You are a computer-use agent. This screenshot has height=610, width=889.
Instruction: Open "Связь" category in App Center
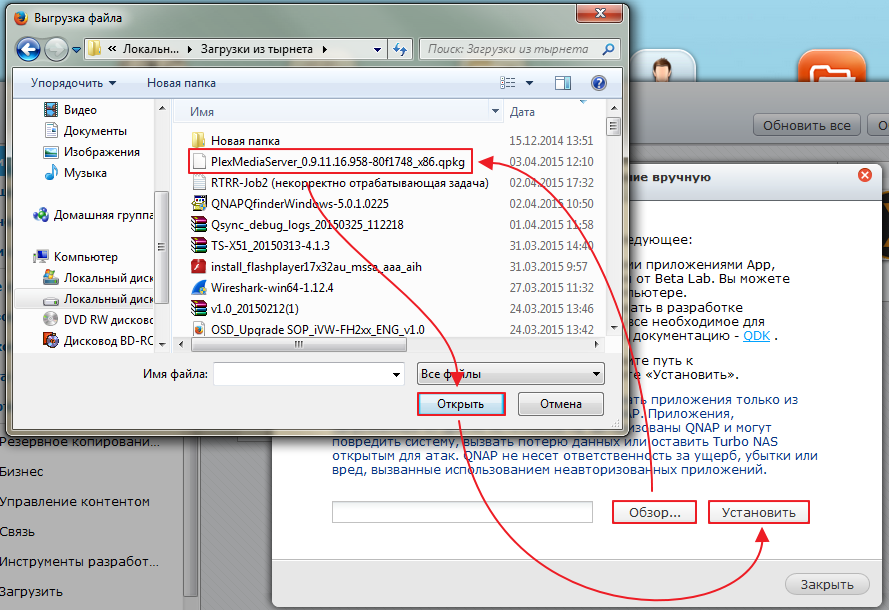[18, 532]
